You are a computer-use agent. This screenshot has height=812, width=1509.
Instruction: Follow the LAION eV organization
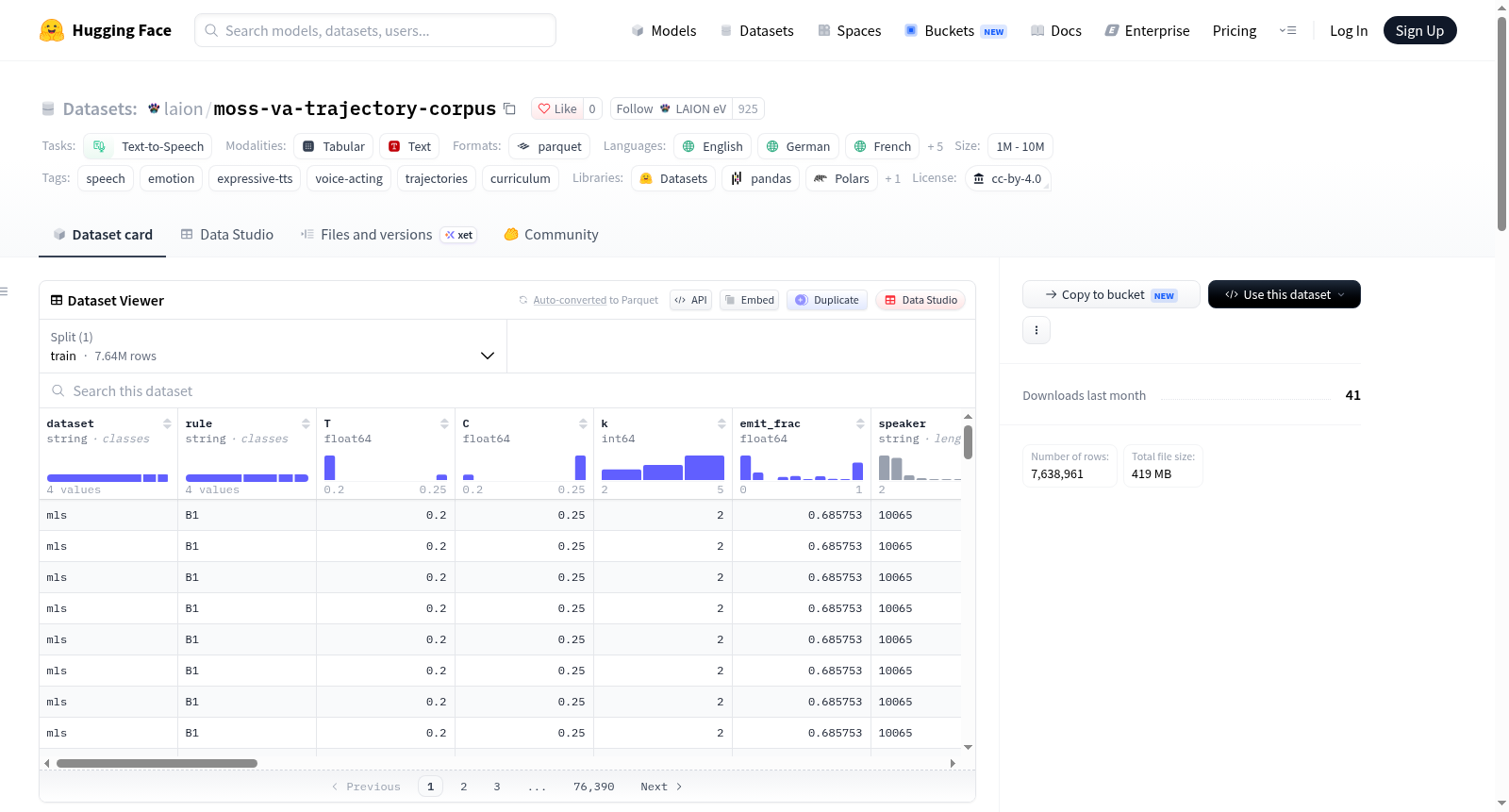672,108
